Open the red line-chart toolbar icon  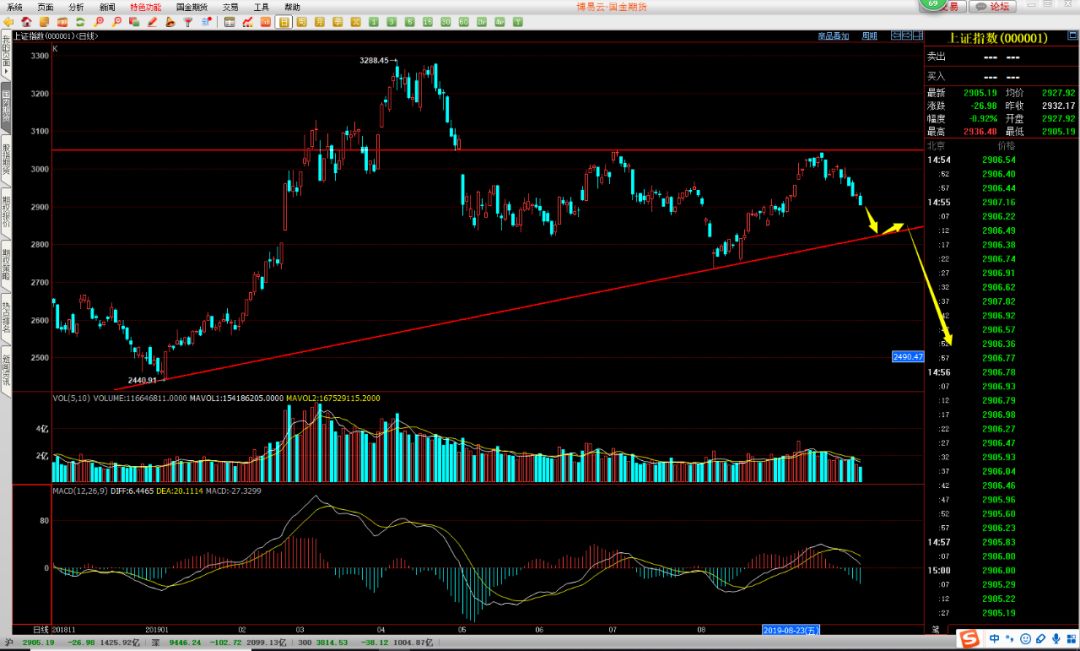[x=247, y=22]
